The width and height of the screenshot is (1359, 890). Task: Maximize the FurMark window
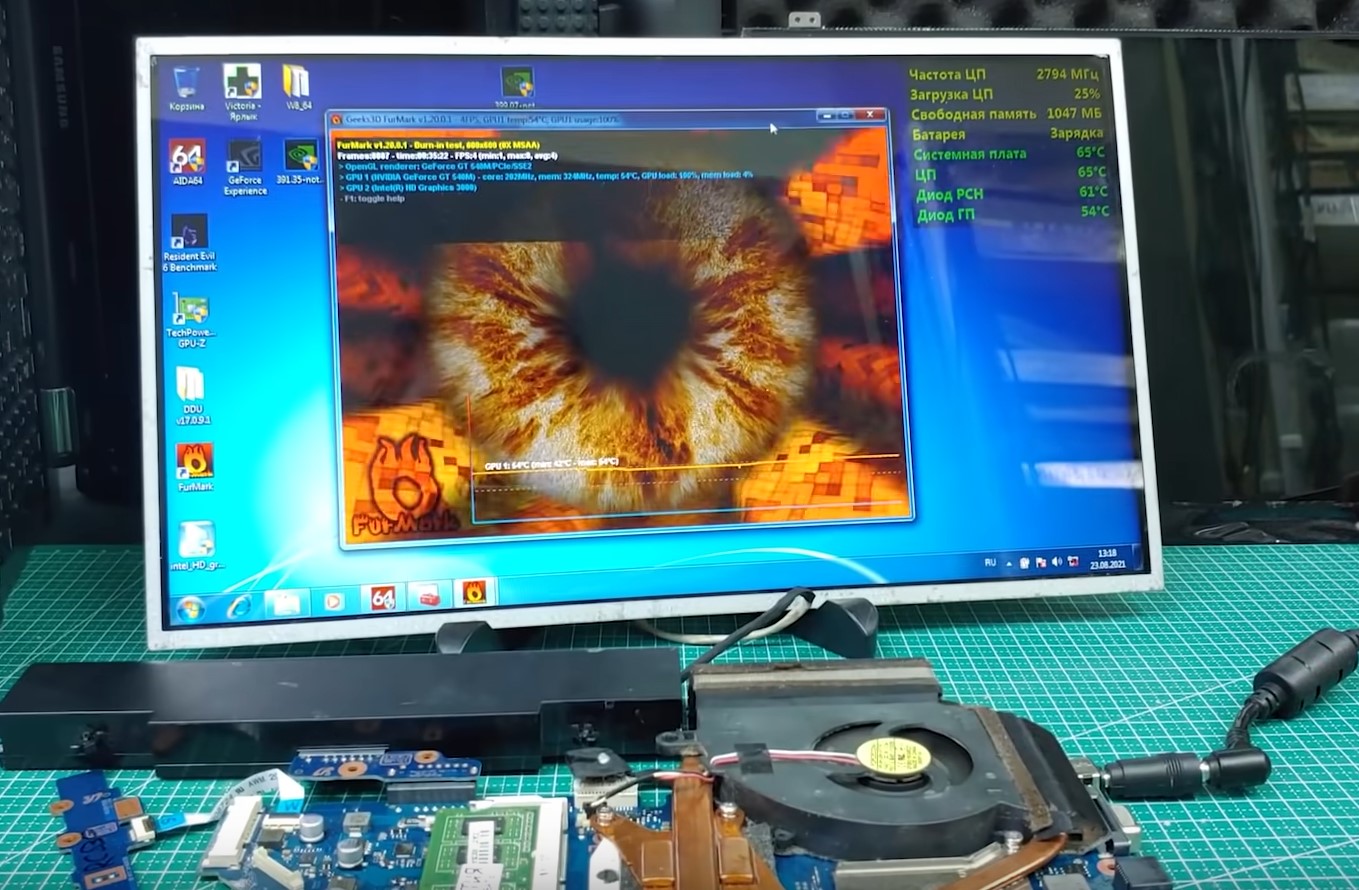[846, 115]
